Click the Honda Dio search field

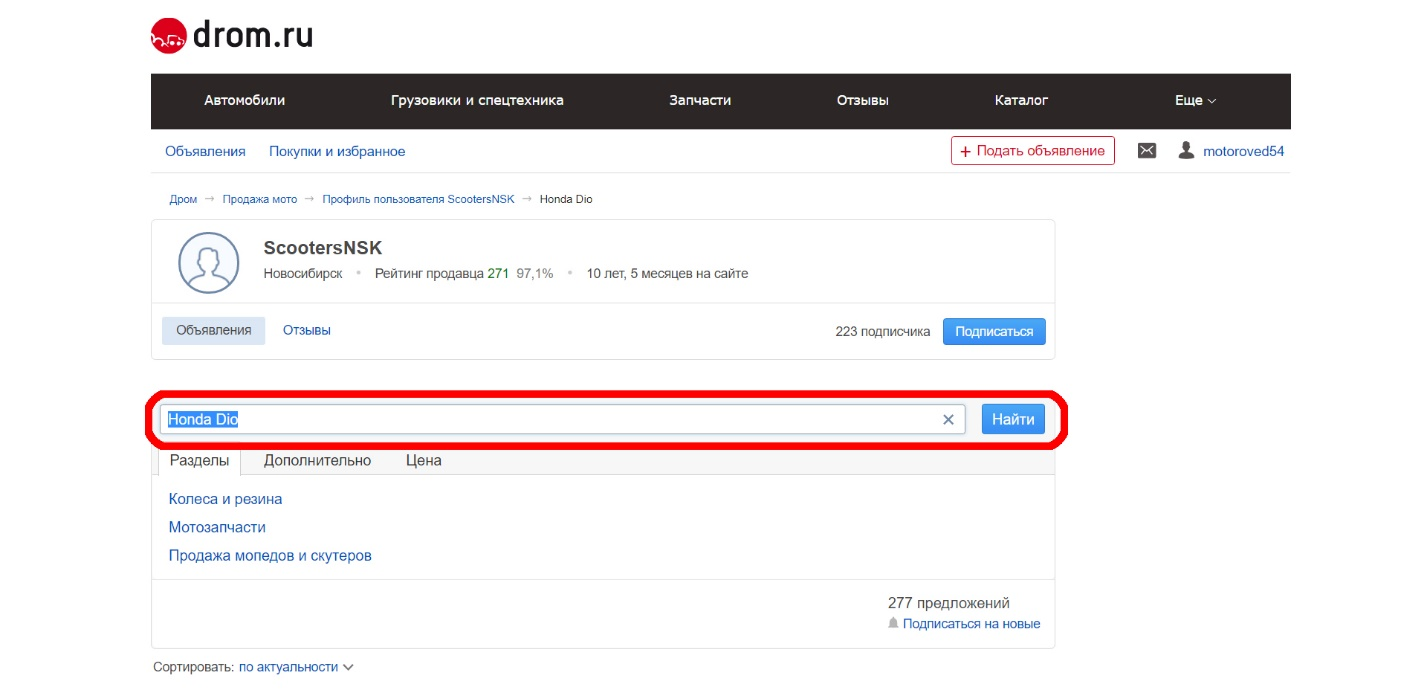[562, 419]
